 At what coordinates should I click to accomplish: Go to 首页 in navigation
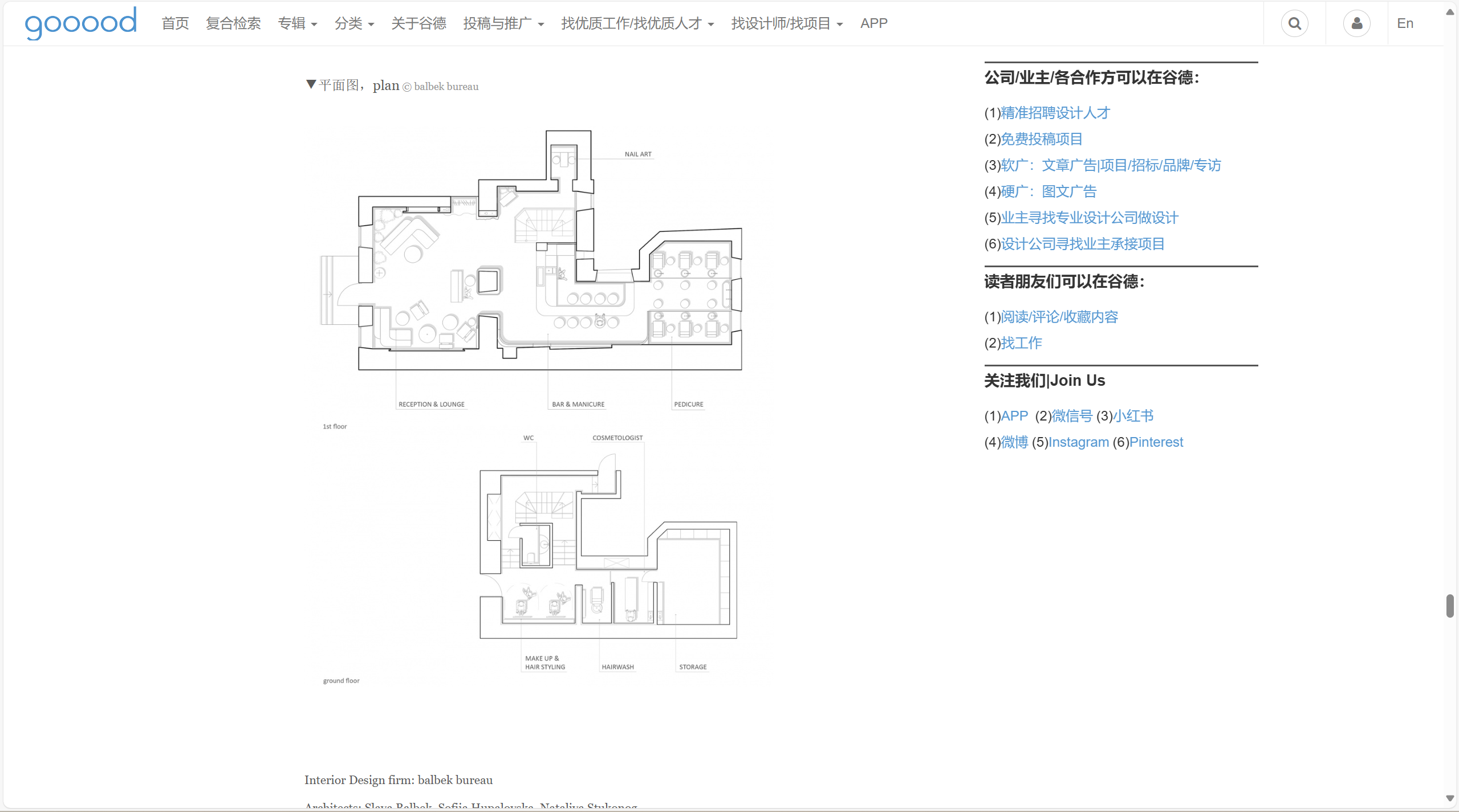pyautogui.click(x=175, y=23)
